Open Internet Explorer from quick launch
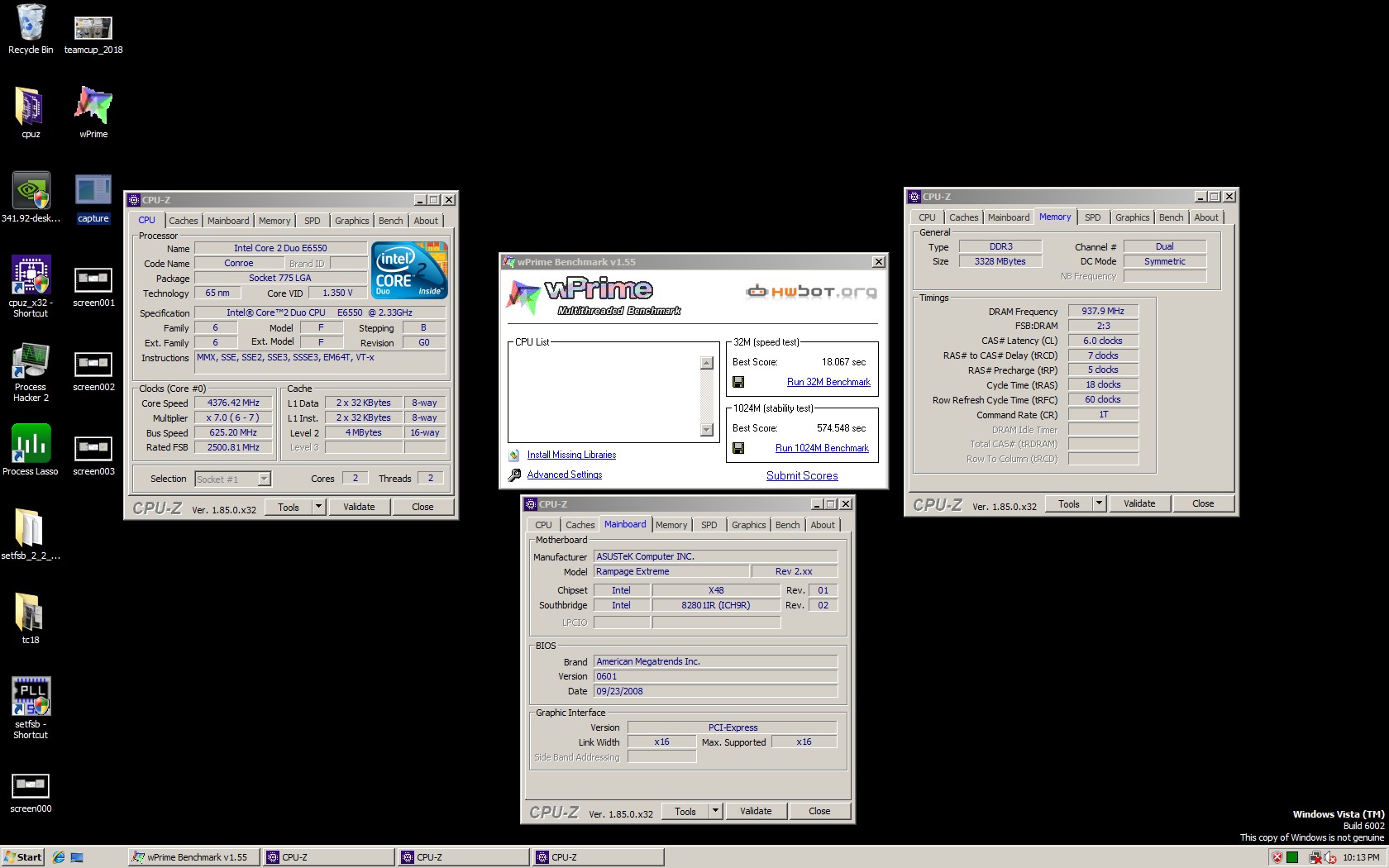Image resolution: width=1389 pixels, height=868 pixels. [59, 857]
